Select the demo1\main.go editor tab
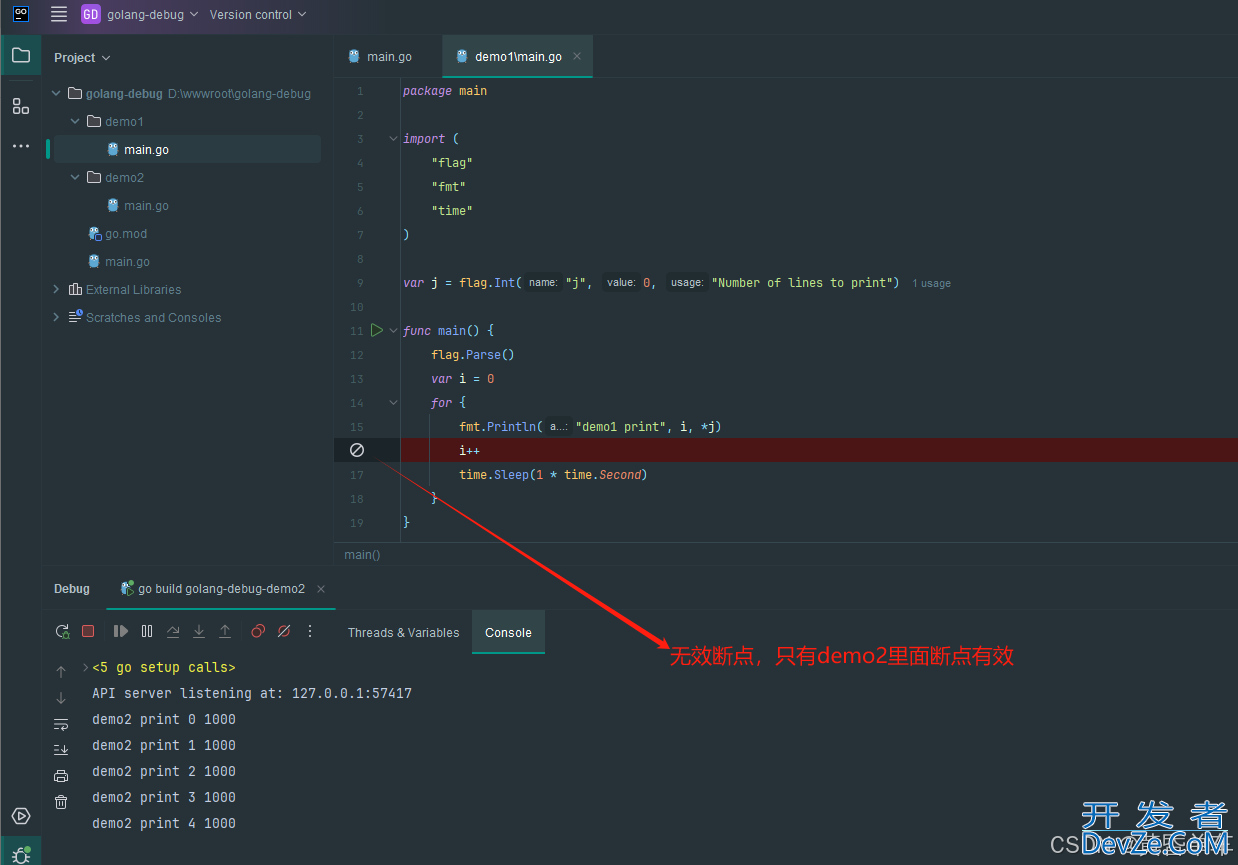 point(518,56)
